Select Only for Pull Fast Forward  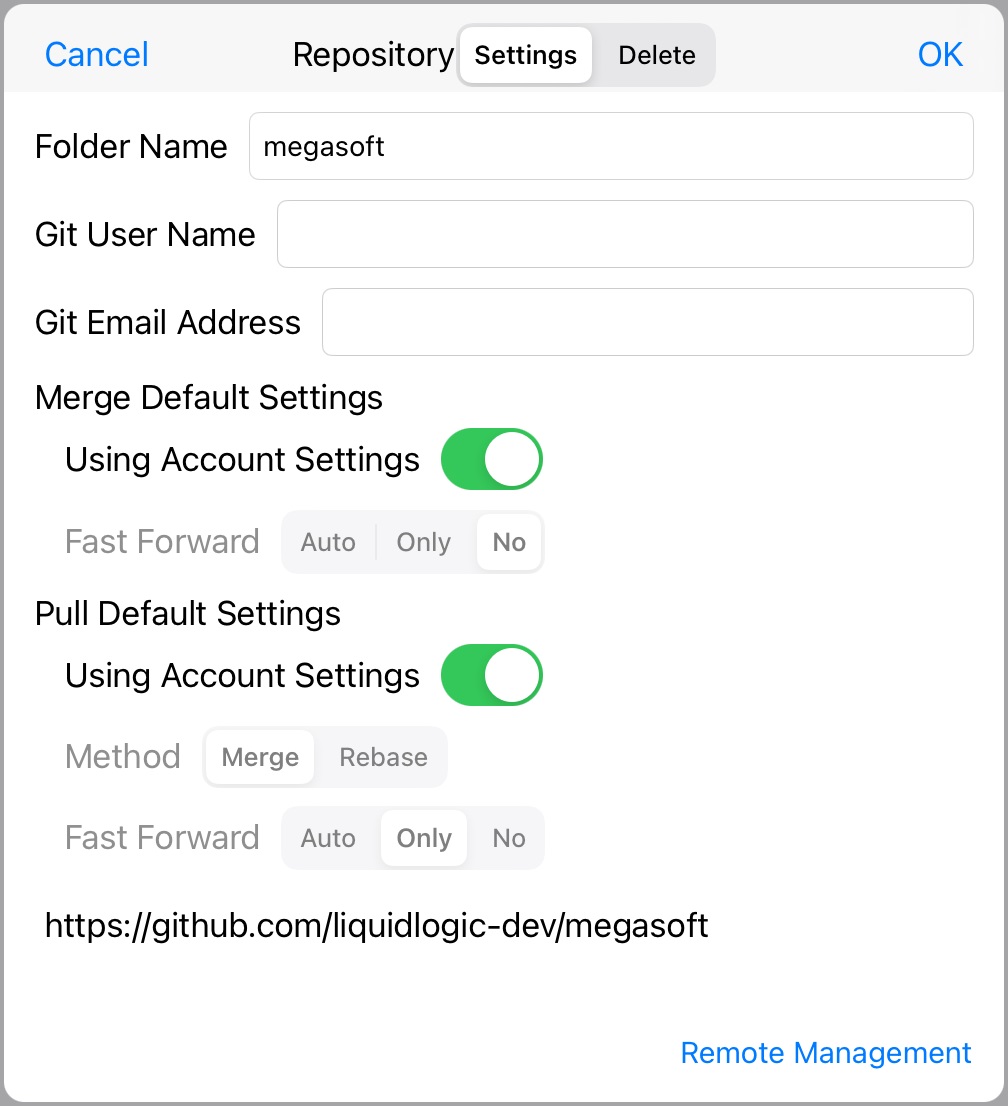423,838
